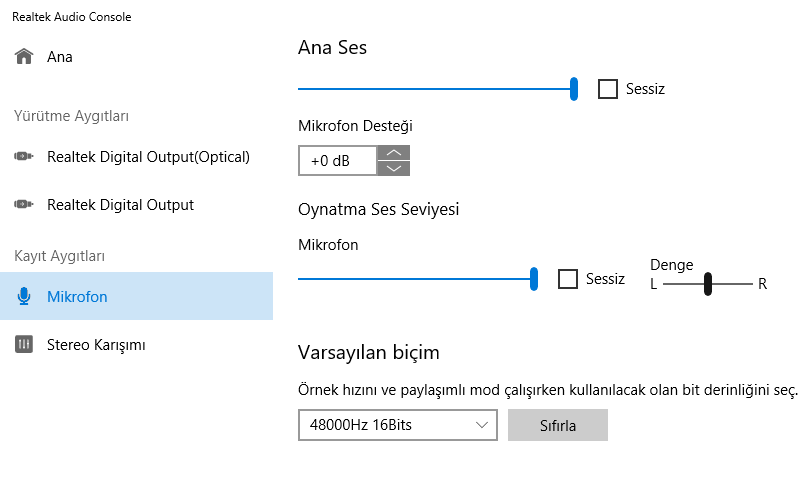Image resolution: width=810 pixels, height=484 pixels.
Task: Open the 48000Hz 16Bits format dropdown
Action: [397, 425]
